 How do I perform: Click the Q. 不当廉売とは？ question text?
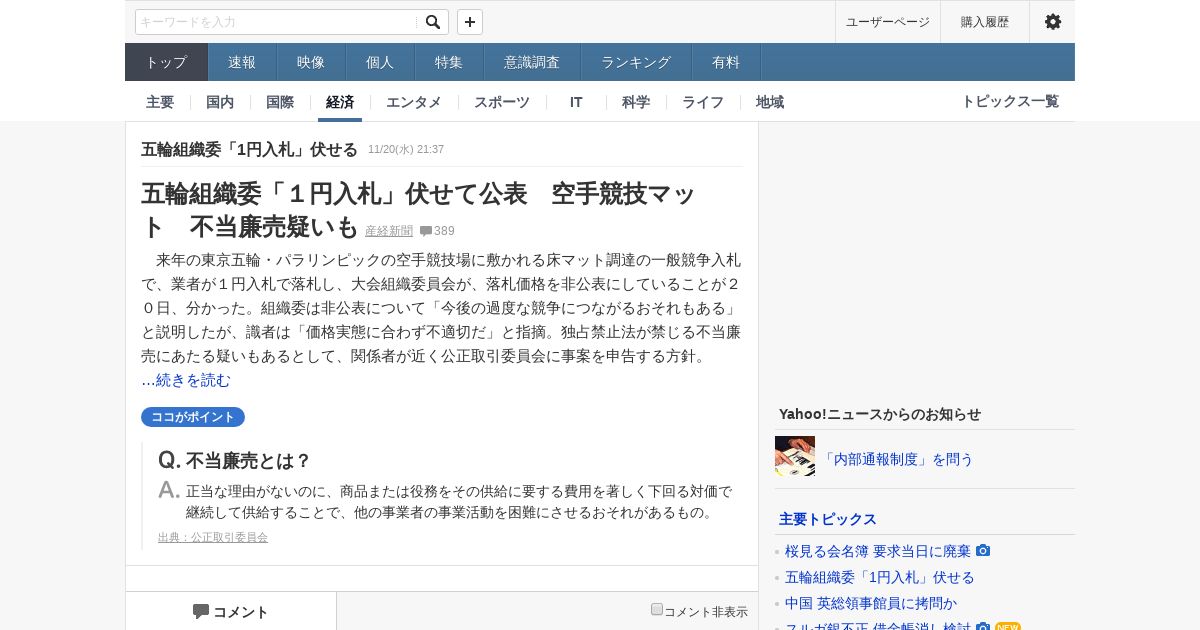(235, 460)
